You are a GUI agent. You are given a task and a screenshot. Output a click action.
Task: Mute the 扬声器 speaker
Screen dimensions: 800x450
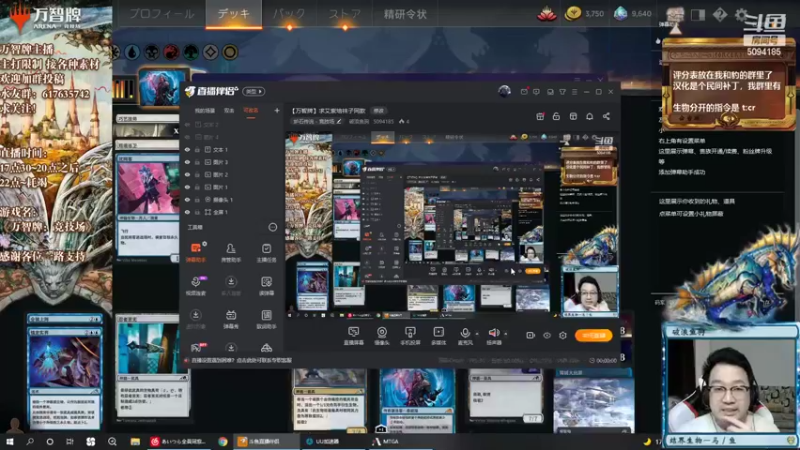pos(493,336)
